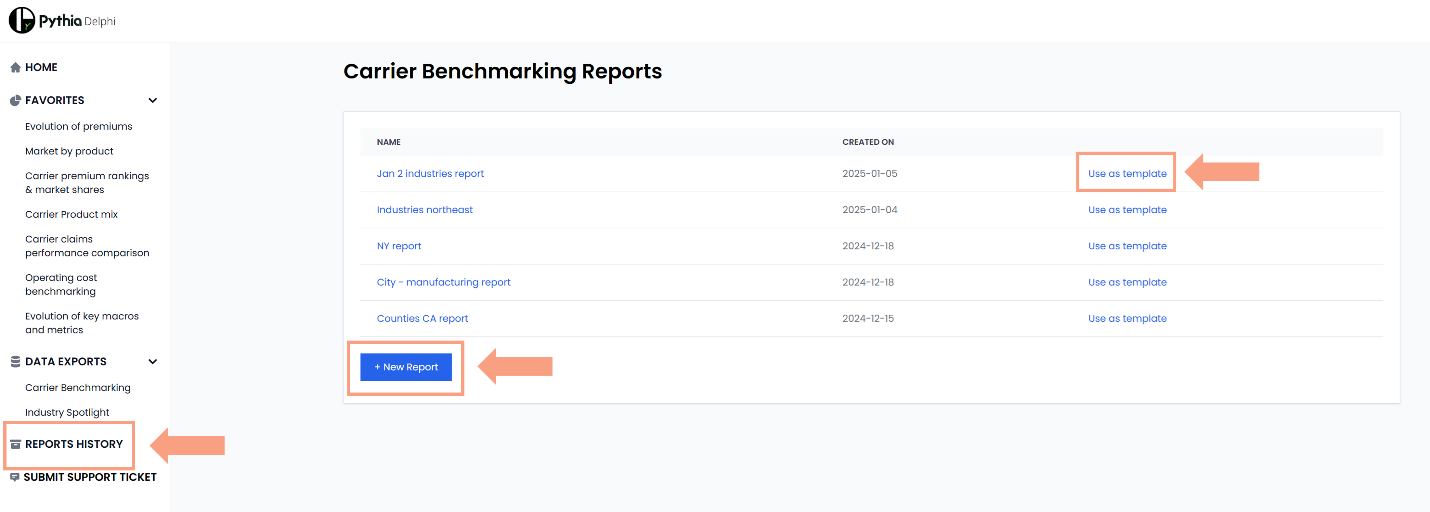The height and width of the screenshot is (512, 1430).
Task: Click the Submit Support Ticket chat icon
Action: point(15,478)
